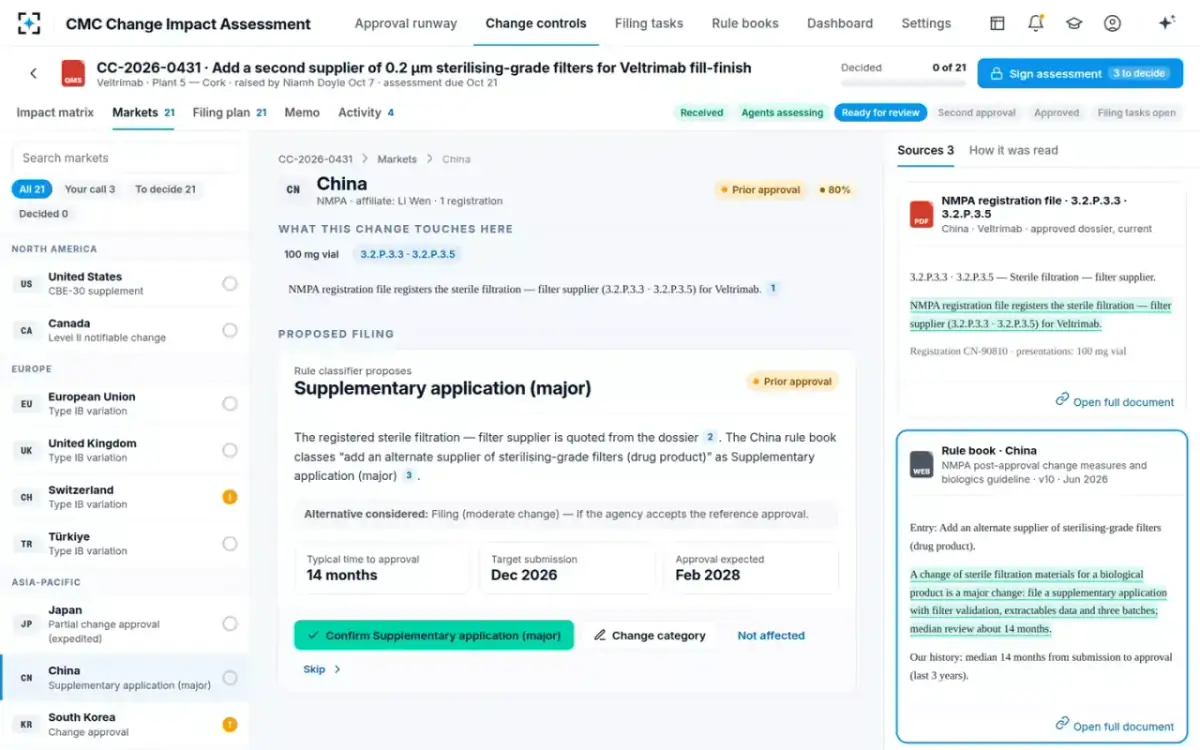Screen dimensions: 1200x750
Task: Toggle Canada status circle
Action: (x=230, y=330)
